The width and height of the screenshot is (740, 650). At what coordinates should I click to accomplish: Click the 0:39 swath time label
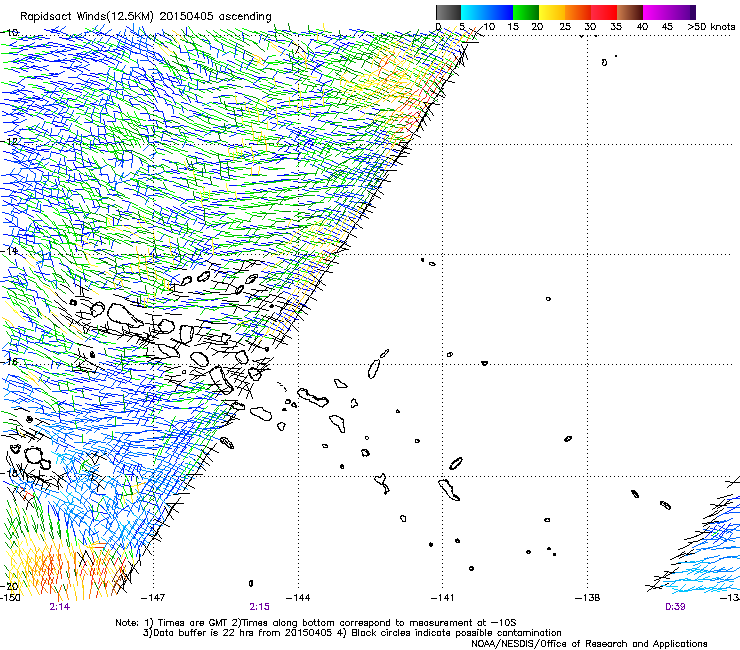click(x=675, y=607)
